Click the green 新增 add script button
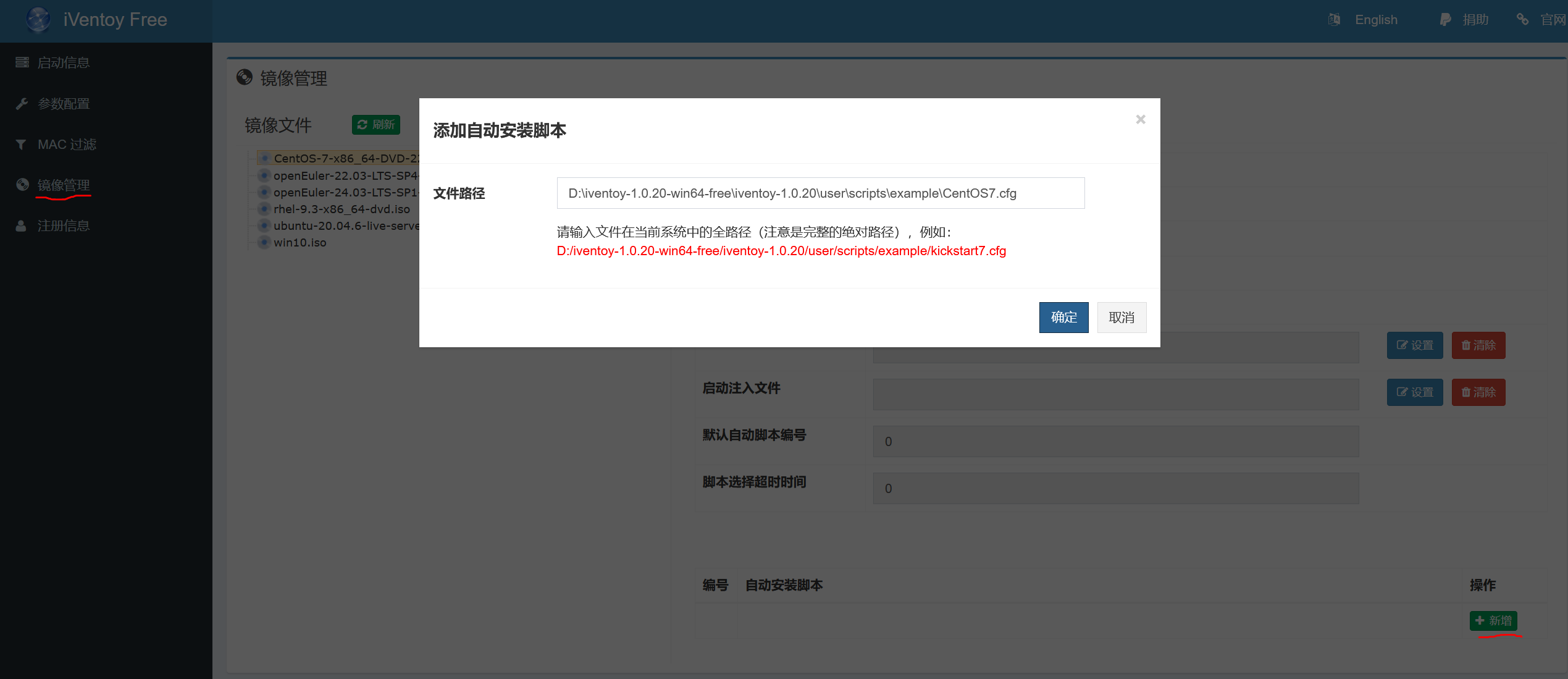 click(1493, 620)
